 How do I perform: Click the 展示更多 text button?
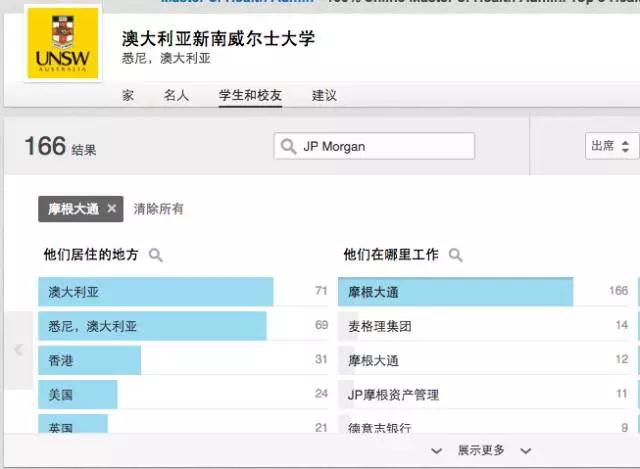click(481, 452)
